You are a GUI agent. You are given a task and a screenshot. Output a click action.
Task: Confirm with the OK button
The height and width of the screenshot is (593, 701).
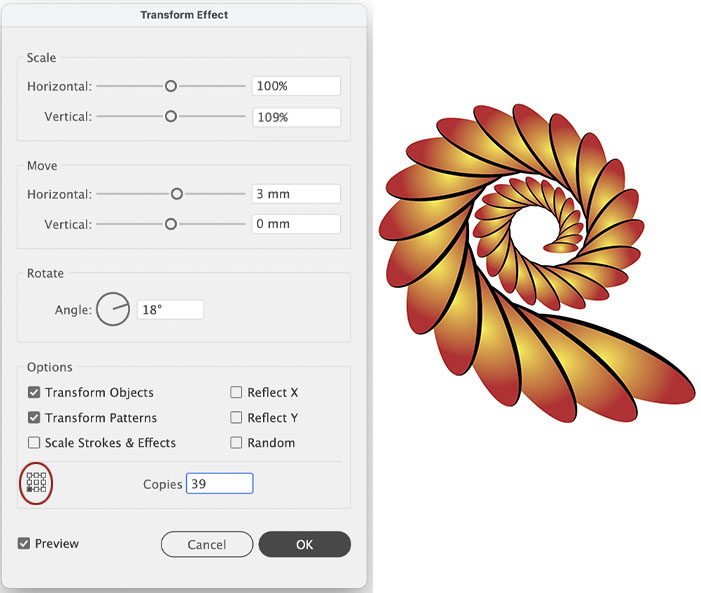304,544
